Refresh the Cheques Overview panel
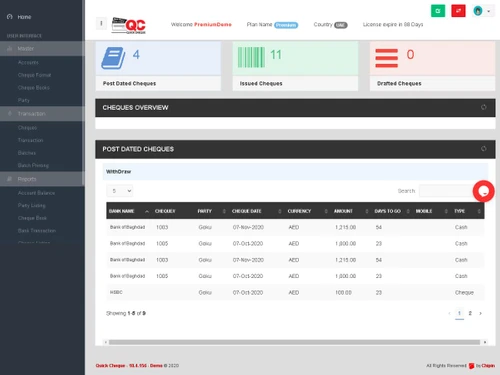This screenshot has width=500, height=375. pos(484,107)
